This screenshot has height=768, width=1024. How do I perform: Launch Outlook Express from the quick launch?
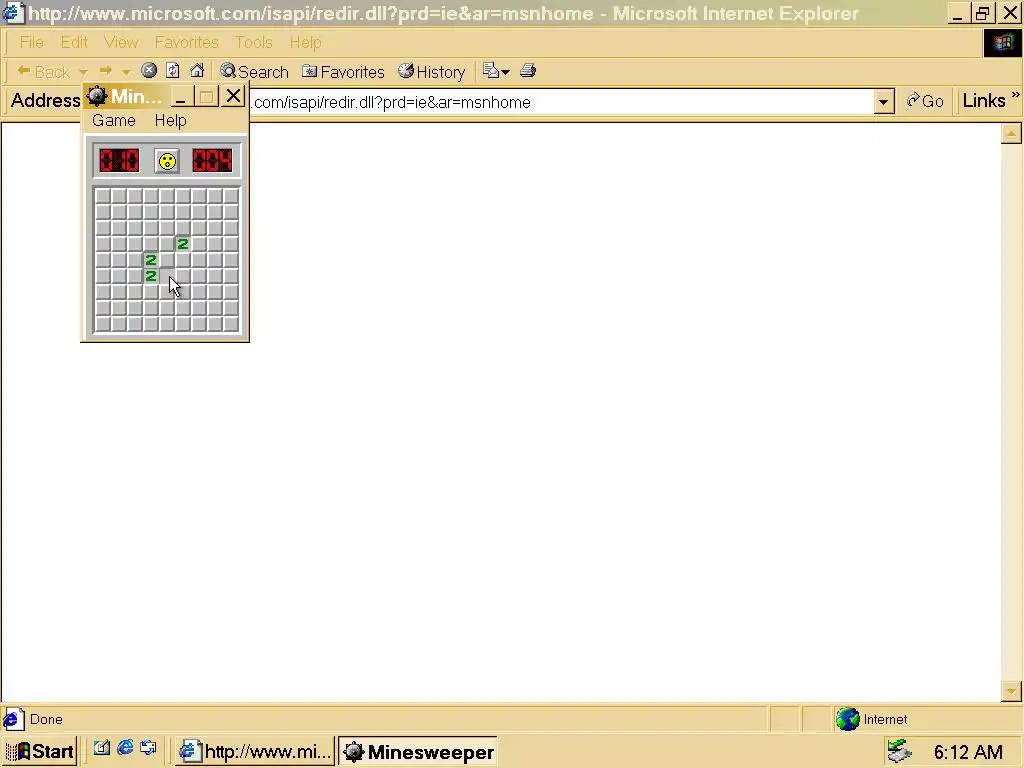click(148, 748)
